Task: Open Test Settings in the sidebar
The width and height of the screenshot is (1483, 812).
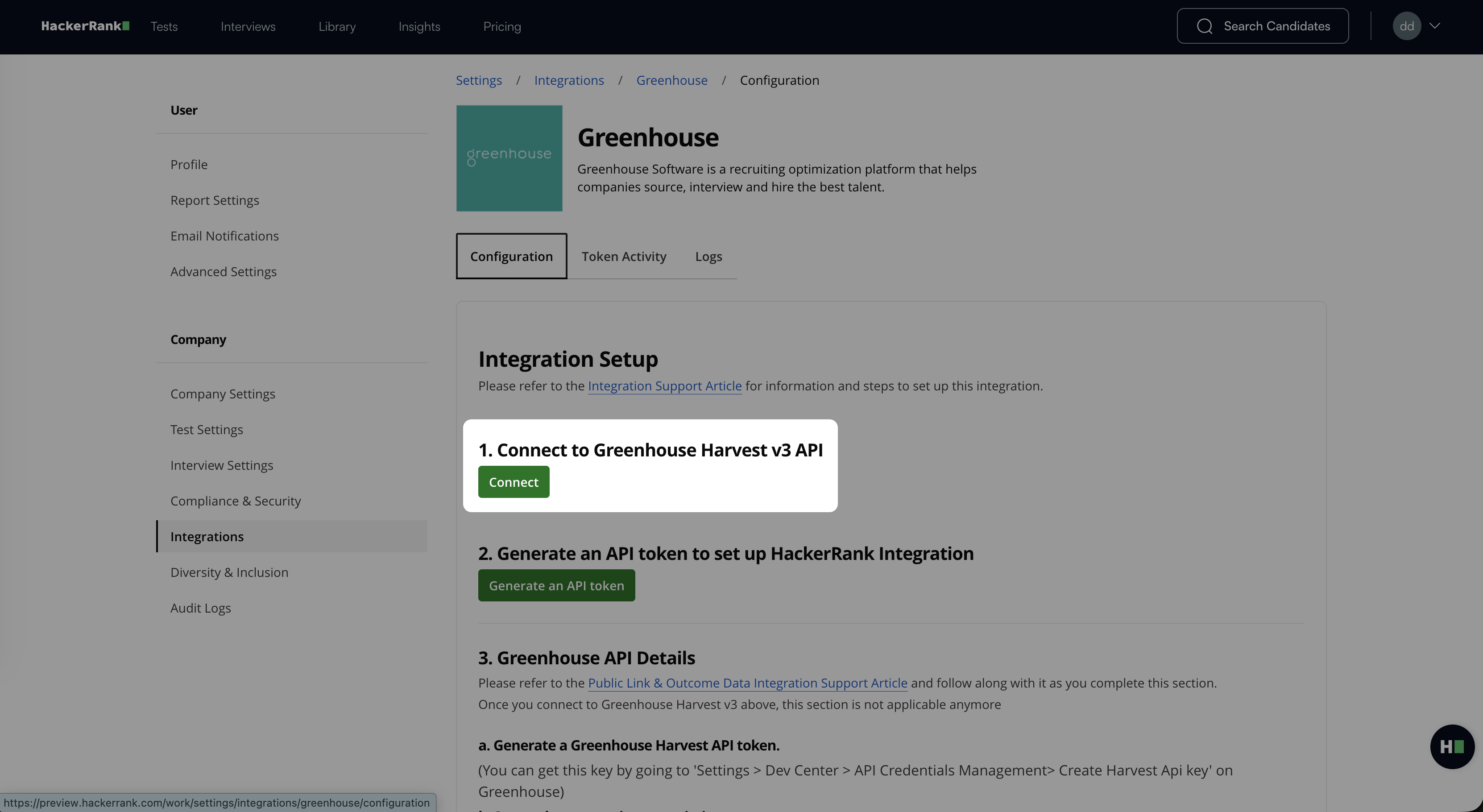Action: [207, 430]
